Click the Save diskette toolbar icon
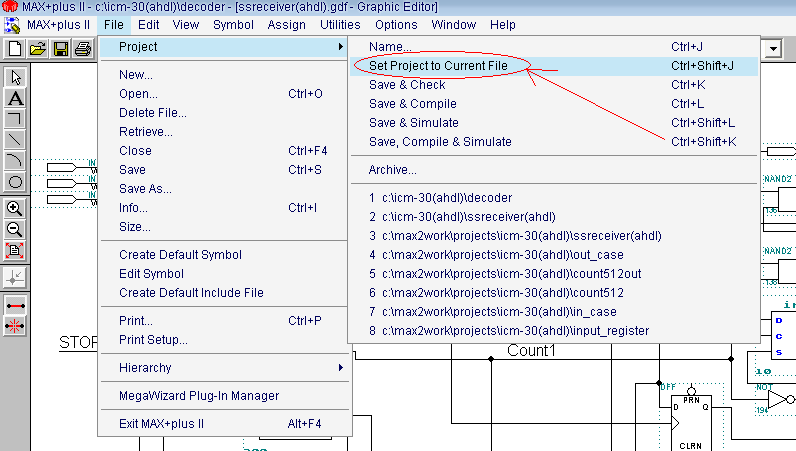Image resolution: width=796 pixels, height=451 pixels. pos(61,49)
